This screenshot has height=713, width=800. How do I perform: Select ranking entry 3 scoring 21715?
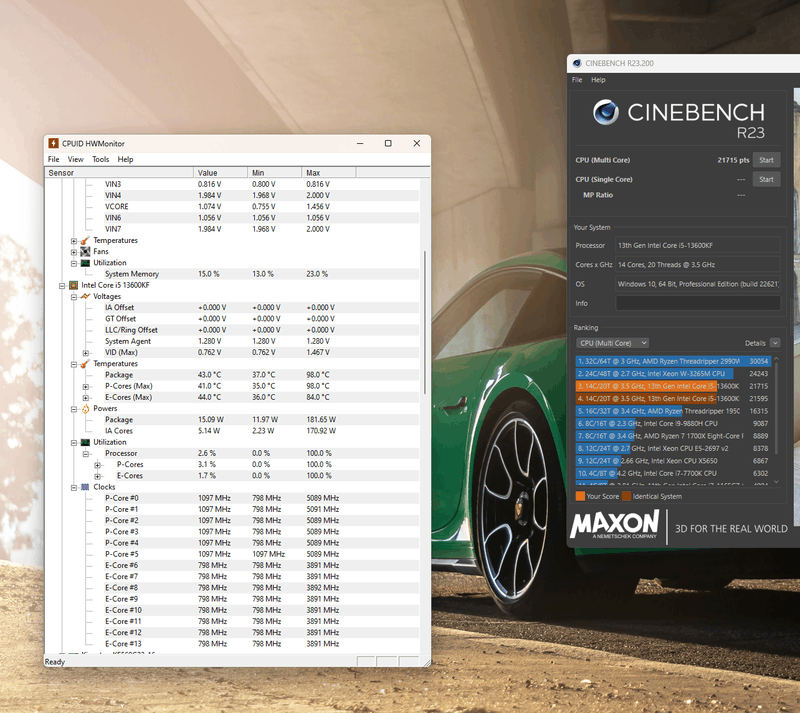[x=673, y=386]
